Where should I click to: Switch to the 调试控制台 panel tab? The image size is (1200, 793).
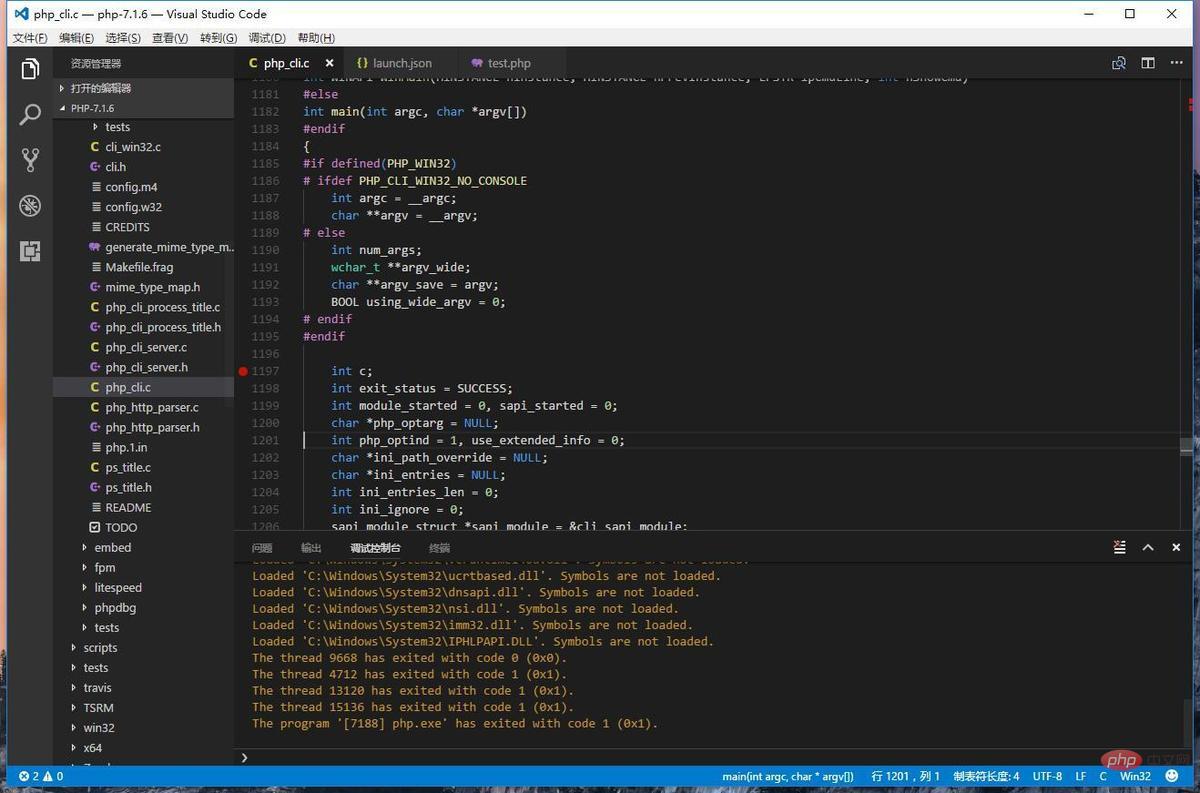click(x=375, y=548)
